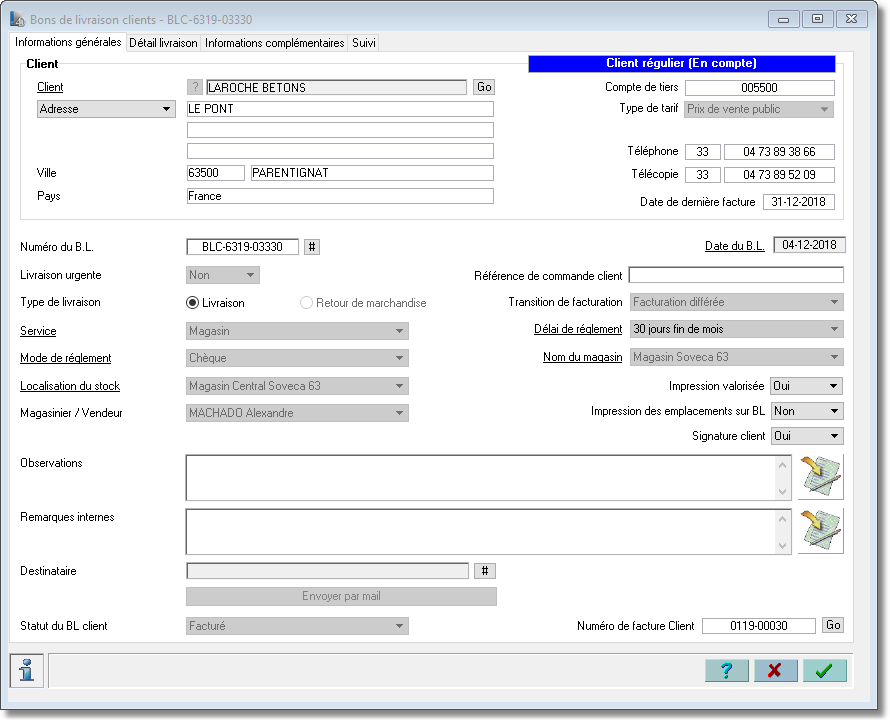Minimize the Bons de livraison window

784,19
